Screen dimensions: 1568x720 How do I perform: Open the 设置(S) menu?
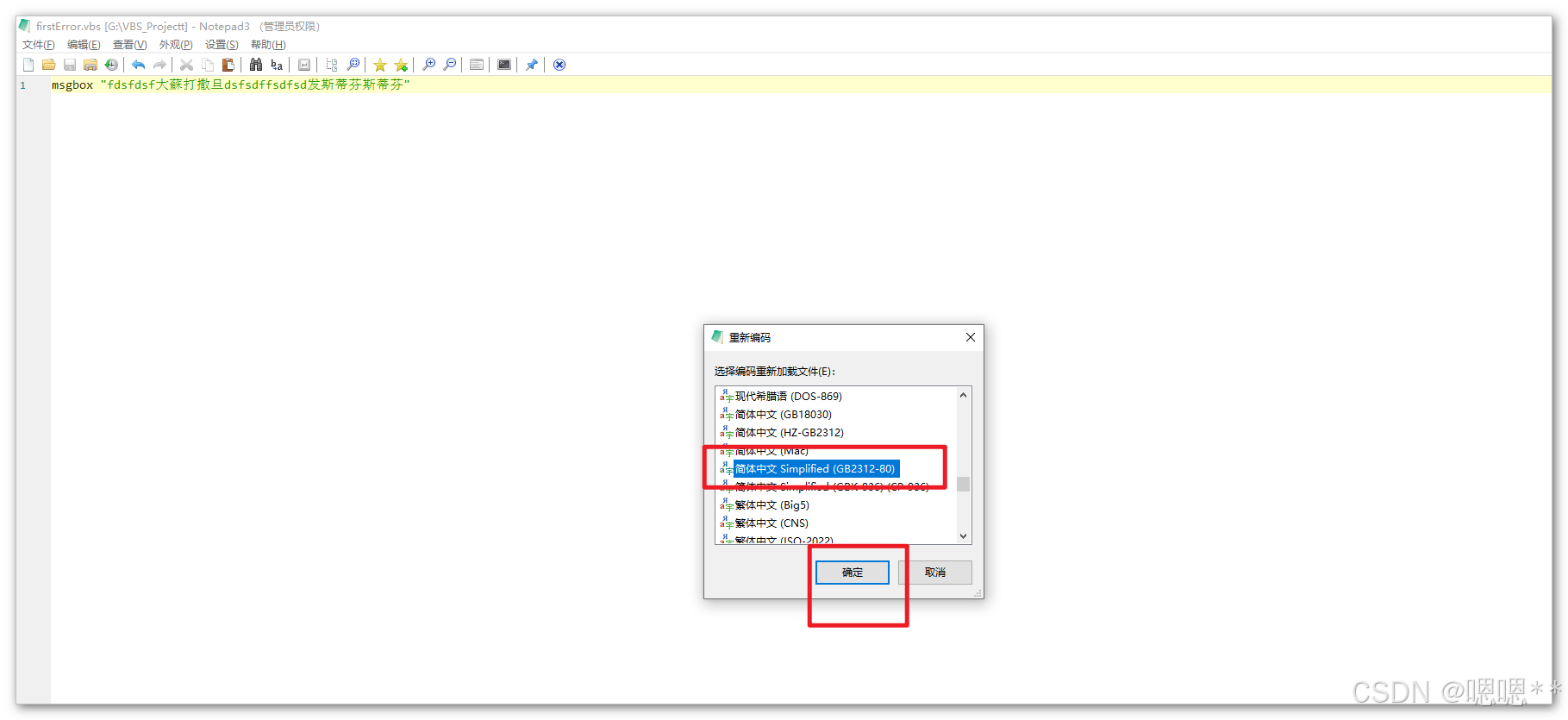pyautogui.click(x=222, y=45)
